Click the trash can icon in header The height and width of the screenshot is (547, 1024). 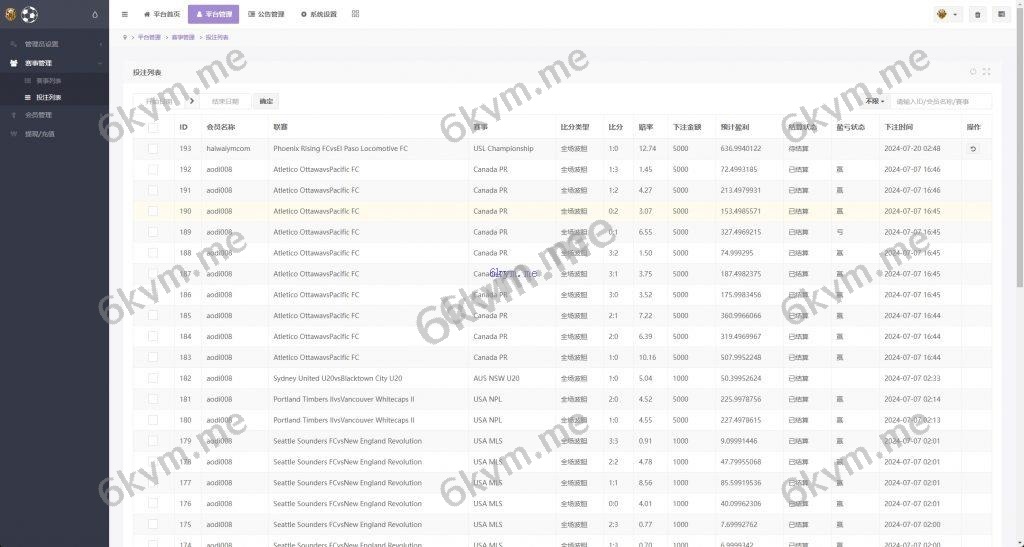click(977, 14)
